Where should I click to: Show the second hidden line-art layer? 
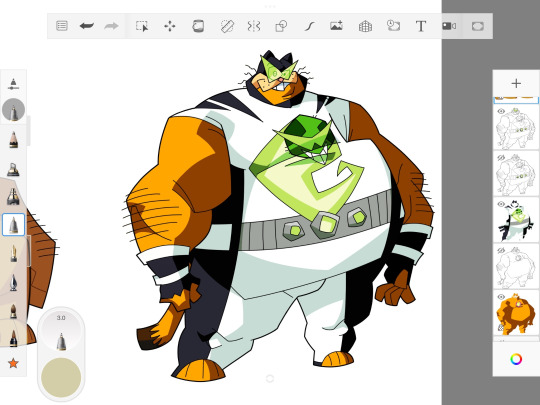pos(501,157)
